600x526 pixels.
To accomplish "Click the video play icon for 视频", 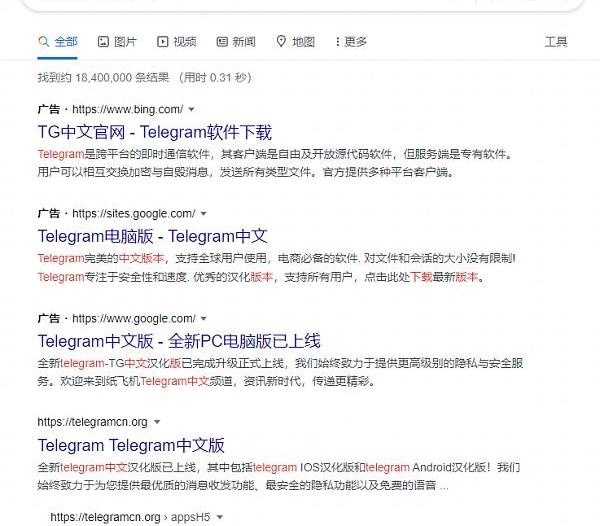I will click(x=162, y=42).
